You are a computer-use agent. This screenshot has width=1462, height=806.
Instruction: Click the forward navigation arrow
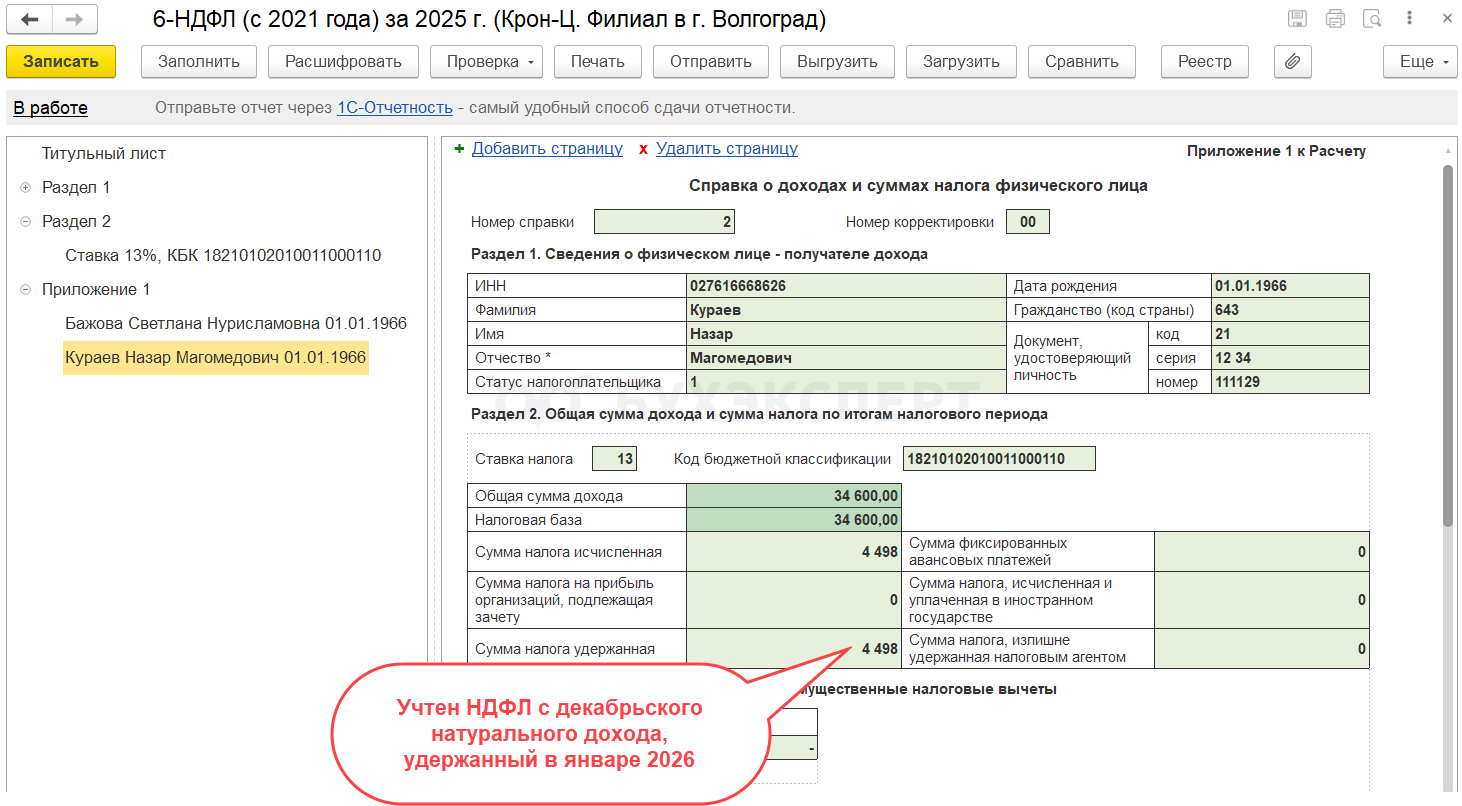tap(74, 19)
